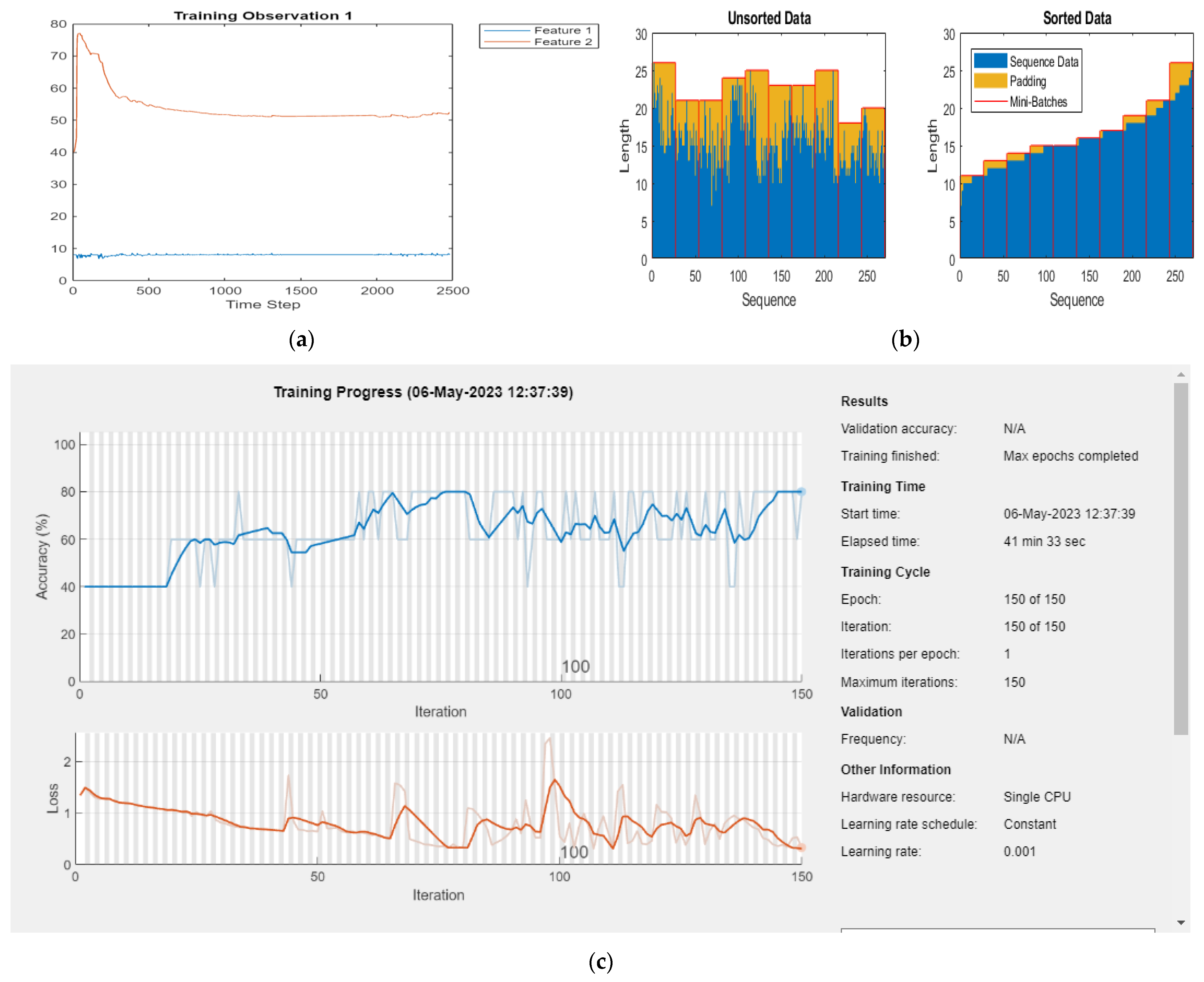Screen dimensions: 1204x982
Task: Click the Learning rate value 0.001
Action: point(1019,851)
